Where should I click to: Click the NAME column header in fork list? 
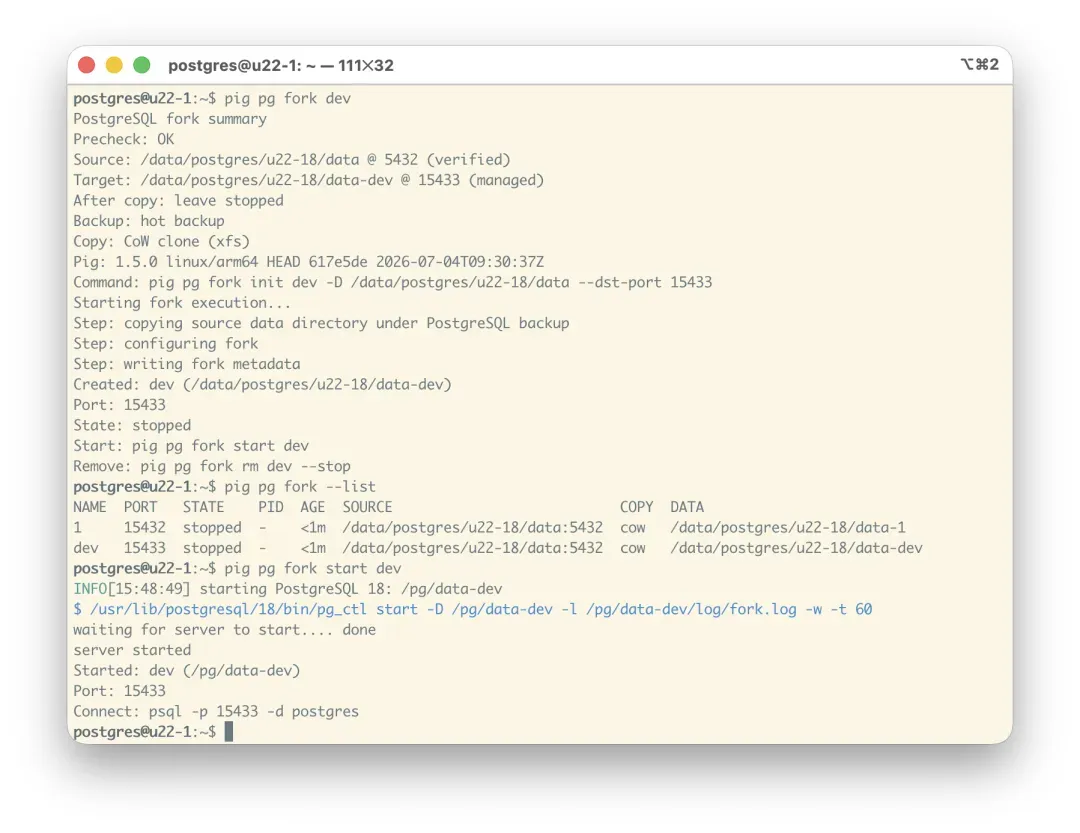coord(90,507)
